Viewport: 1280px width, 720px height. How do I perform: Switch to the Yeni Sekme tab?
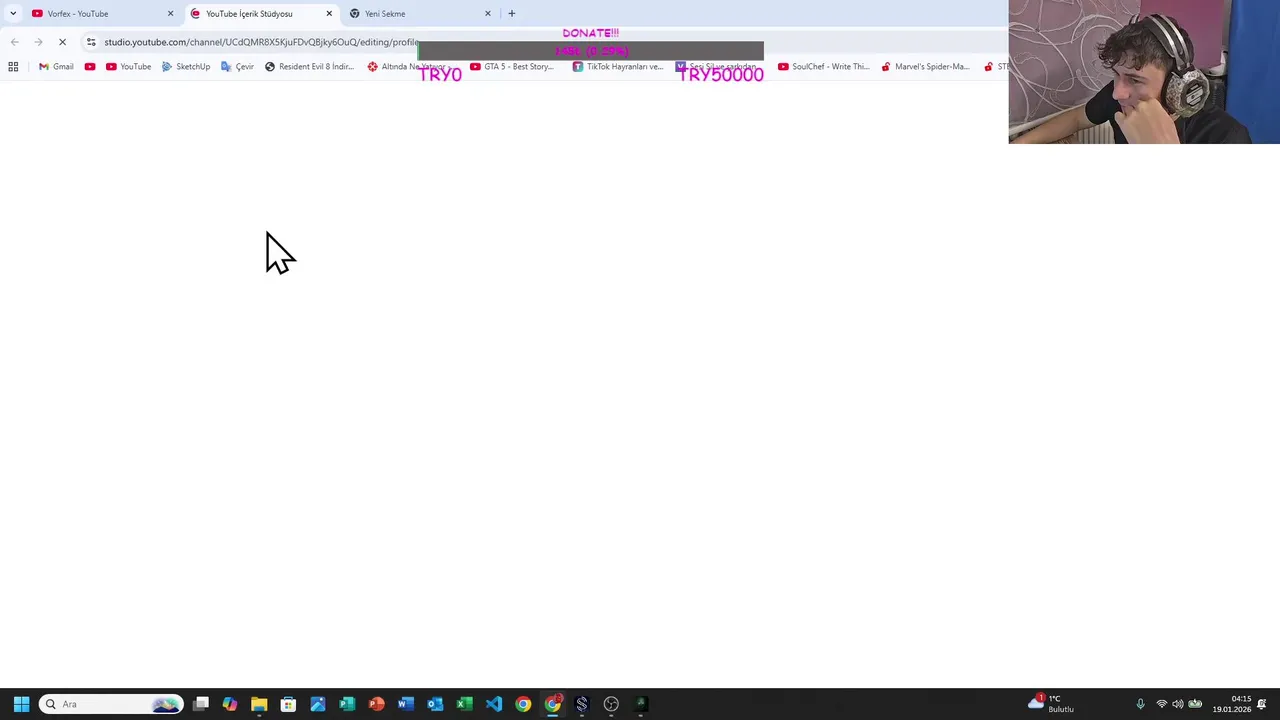420,13
